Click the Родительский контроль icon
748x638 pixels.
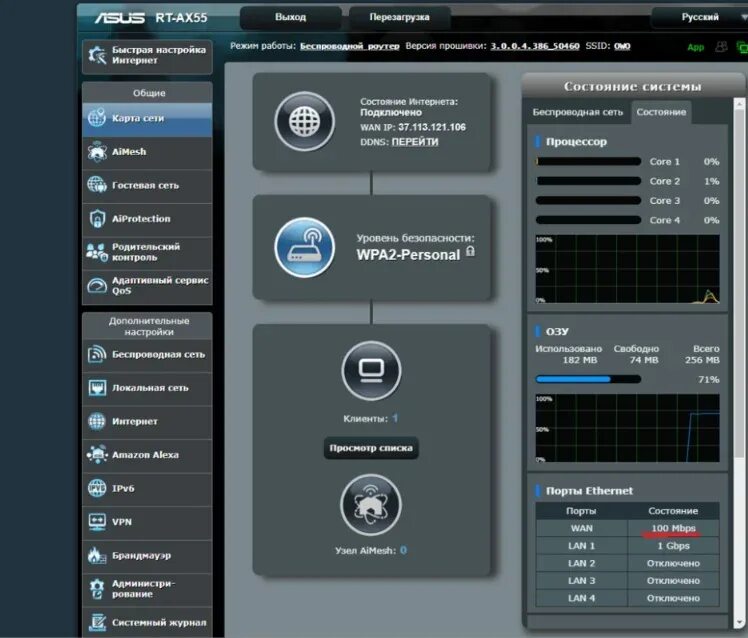(97, 252)
